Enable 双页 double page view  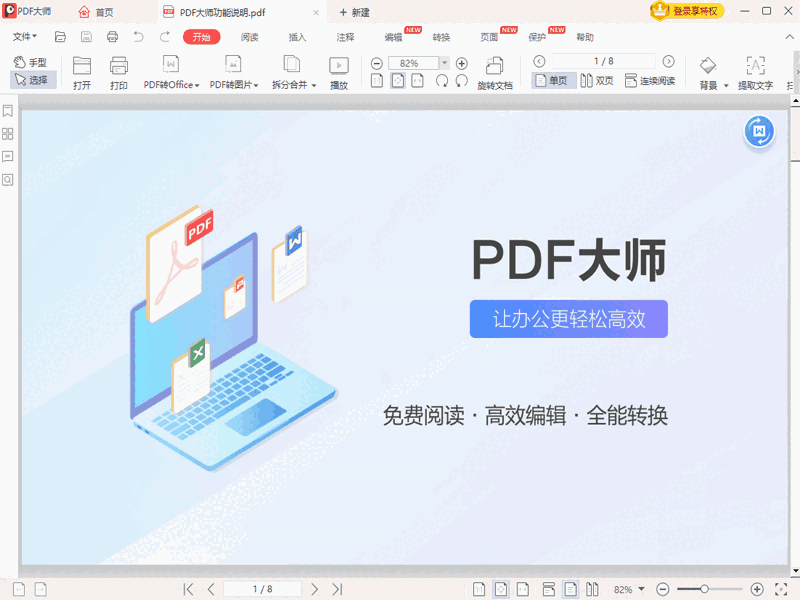click(x=597, y=81)
